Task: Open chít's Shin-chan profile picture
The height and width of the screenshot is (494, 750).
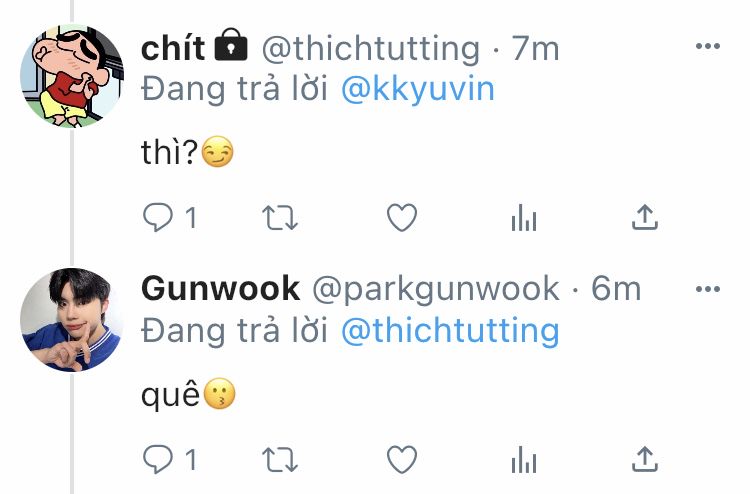Action: click(72, 76)
